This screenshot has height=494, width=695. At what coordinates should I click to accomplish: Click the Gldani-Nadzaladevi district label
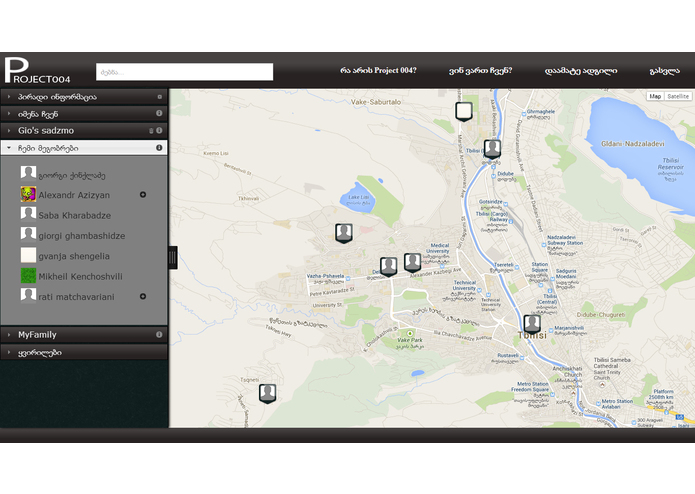tap(633, 144)
